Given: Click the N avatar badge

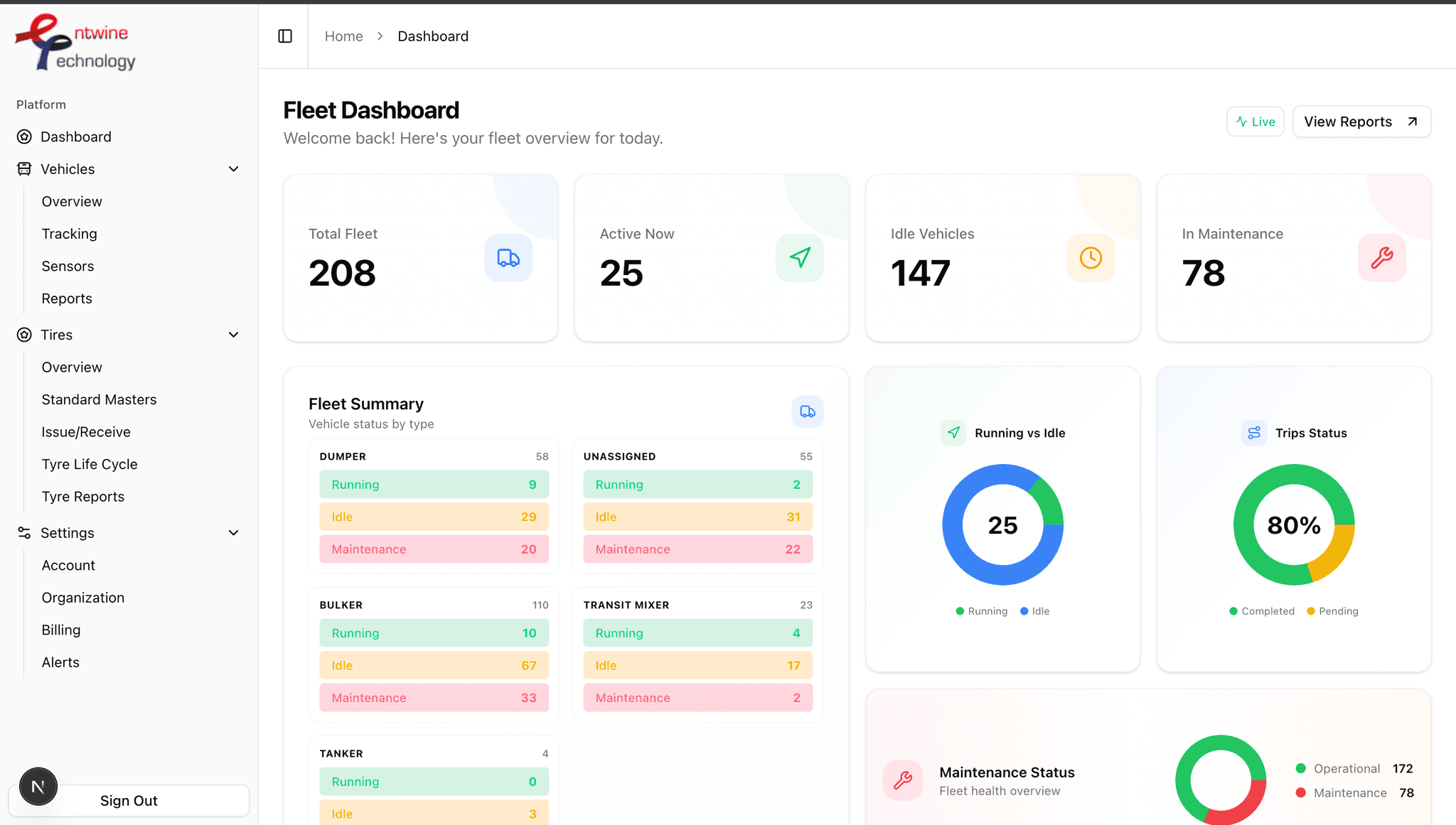Looking at the screenshot, I should point(38,787).
